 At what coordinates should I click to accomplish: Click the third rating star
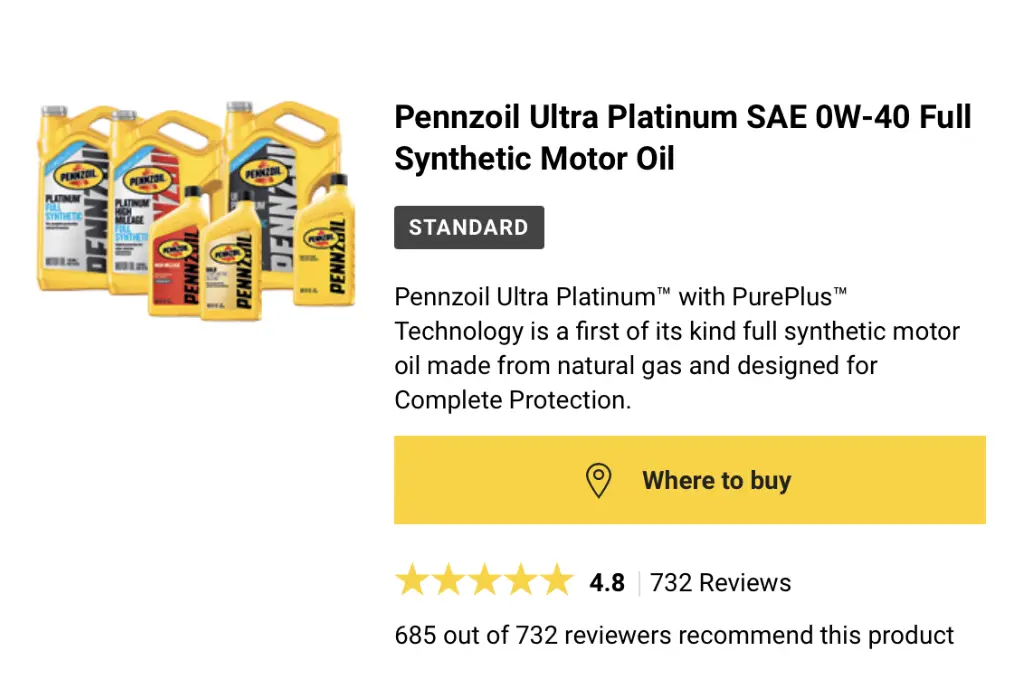click(x=484, y=581)
